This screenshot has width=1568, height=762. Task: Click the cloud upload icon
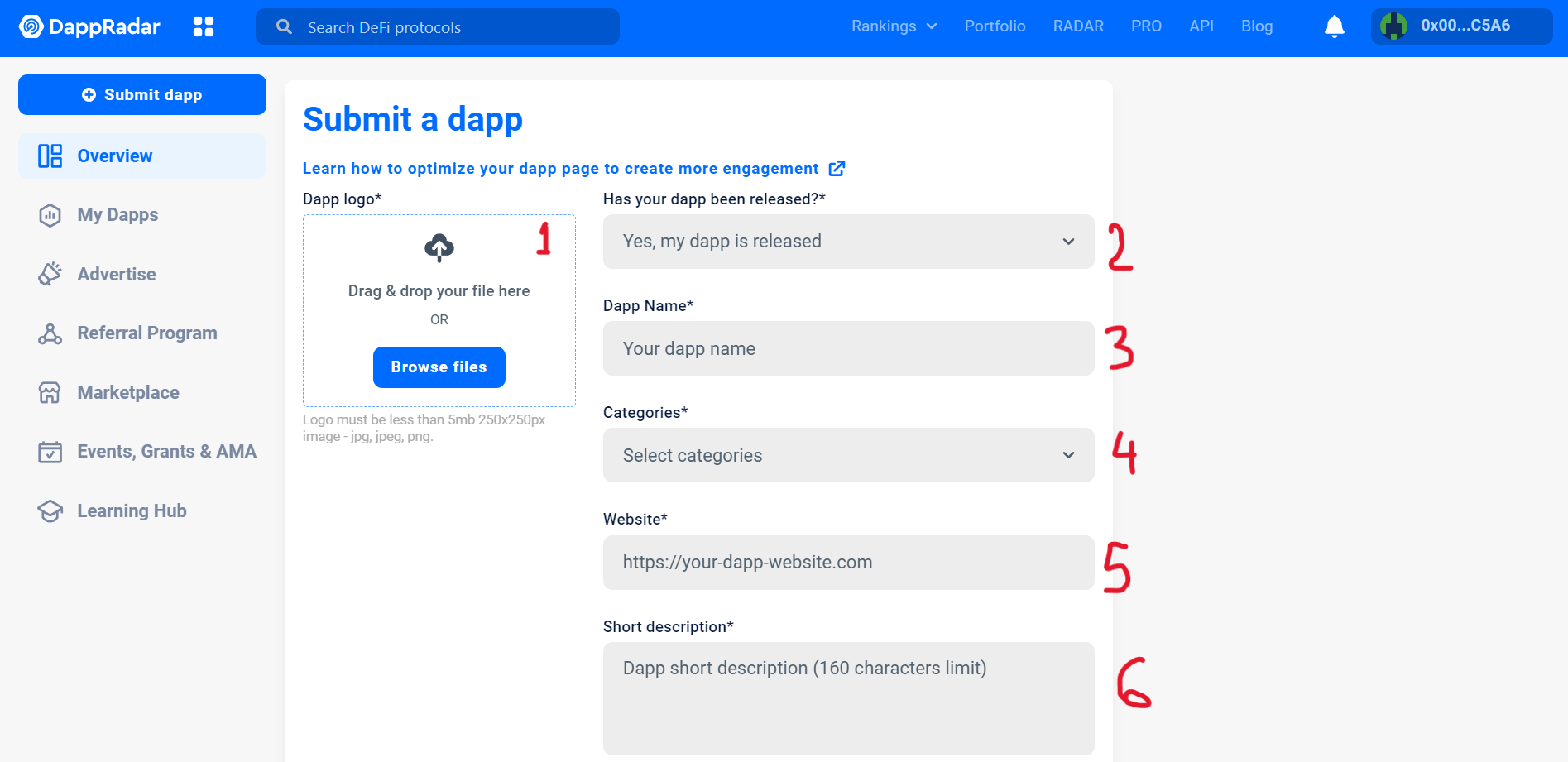click(439, 247)
